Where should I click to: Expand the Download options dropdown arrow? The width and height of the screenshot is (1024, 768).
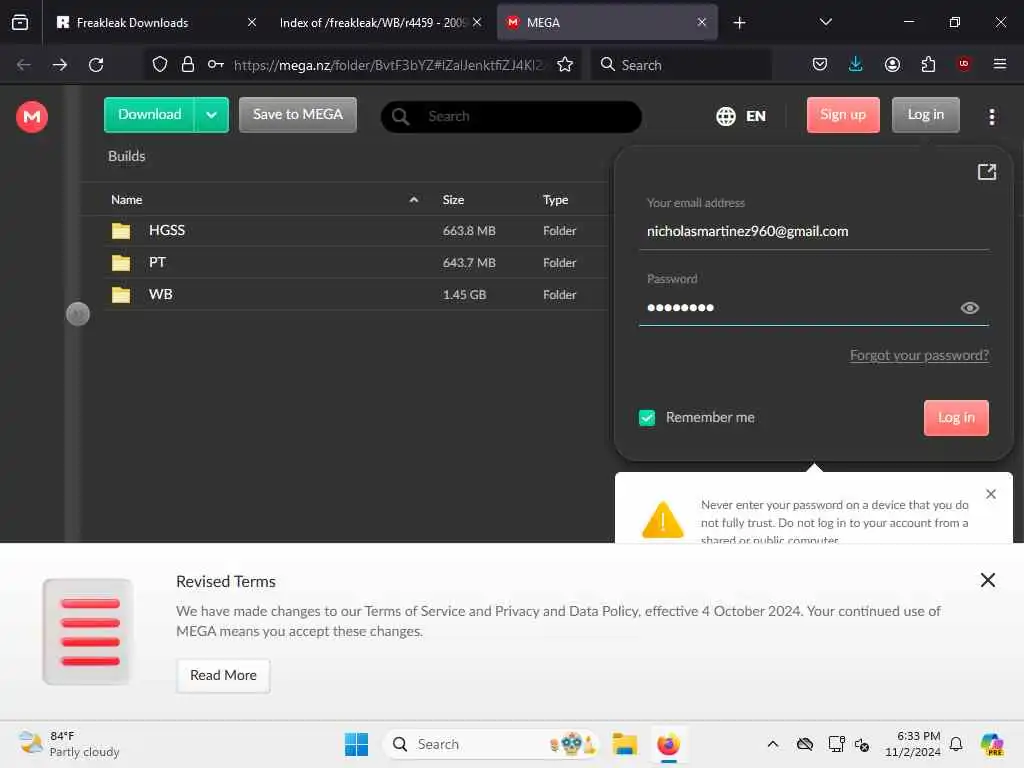211,115
